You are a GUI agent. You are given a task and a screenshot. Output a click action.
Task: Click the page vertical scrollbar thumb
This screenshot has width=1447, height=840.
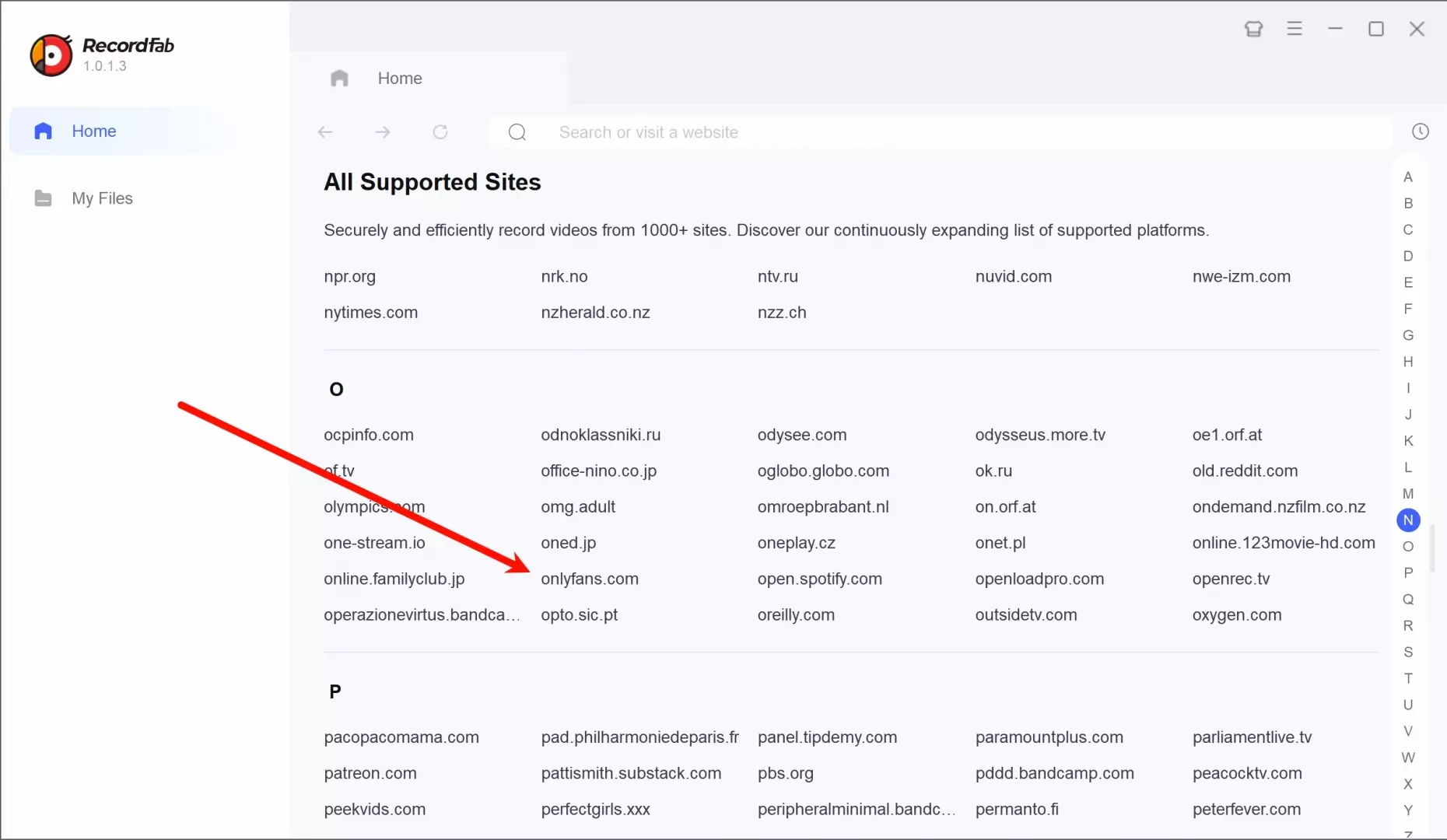[1433, 548]
